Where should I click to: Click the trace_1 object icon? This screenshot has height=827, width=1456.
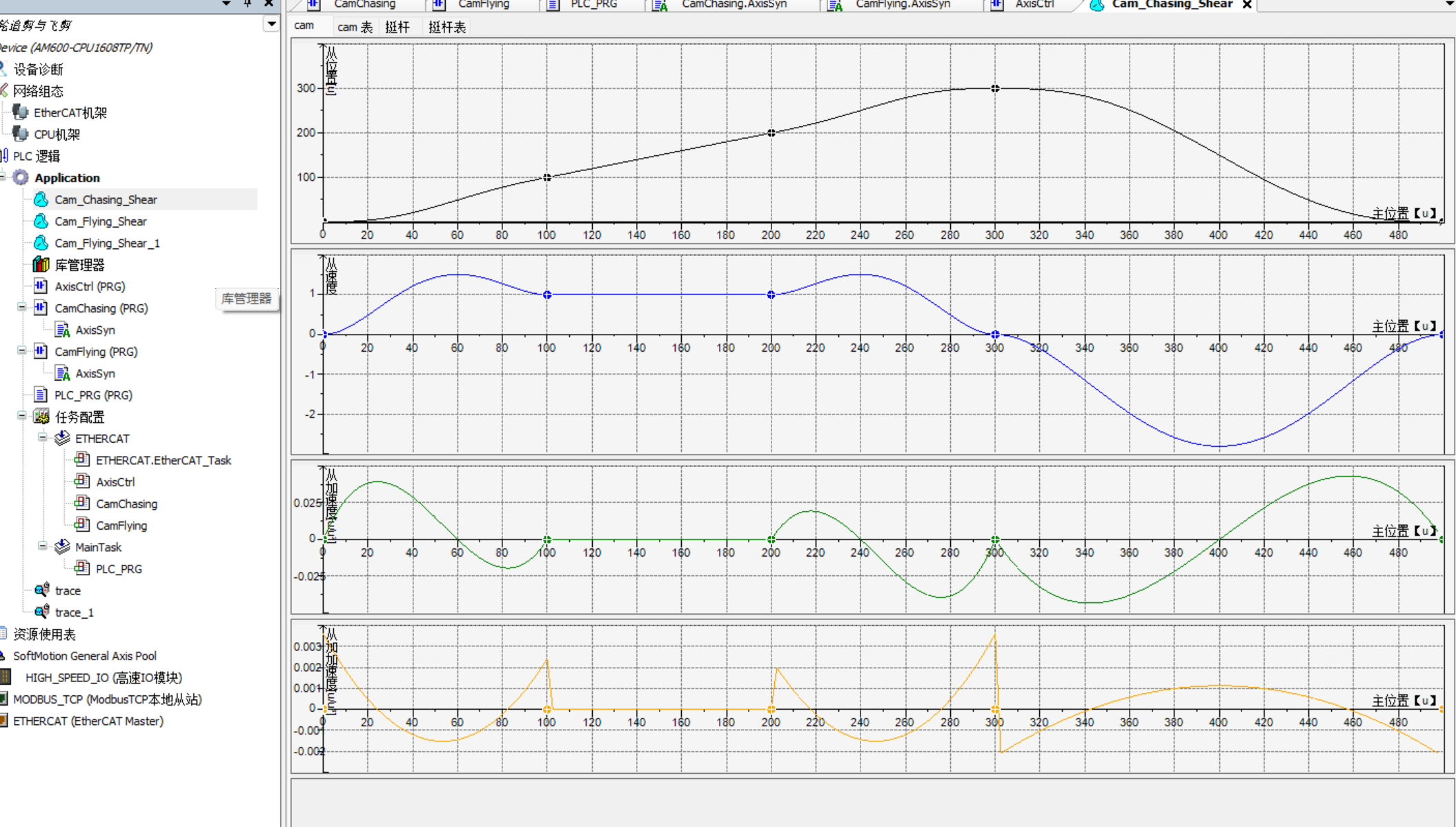[41, 612]
